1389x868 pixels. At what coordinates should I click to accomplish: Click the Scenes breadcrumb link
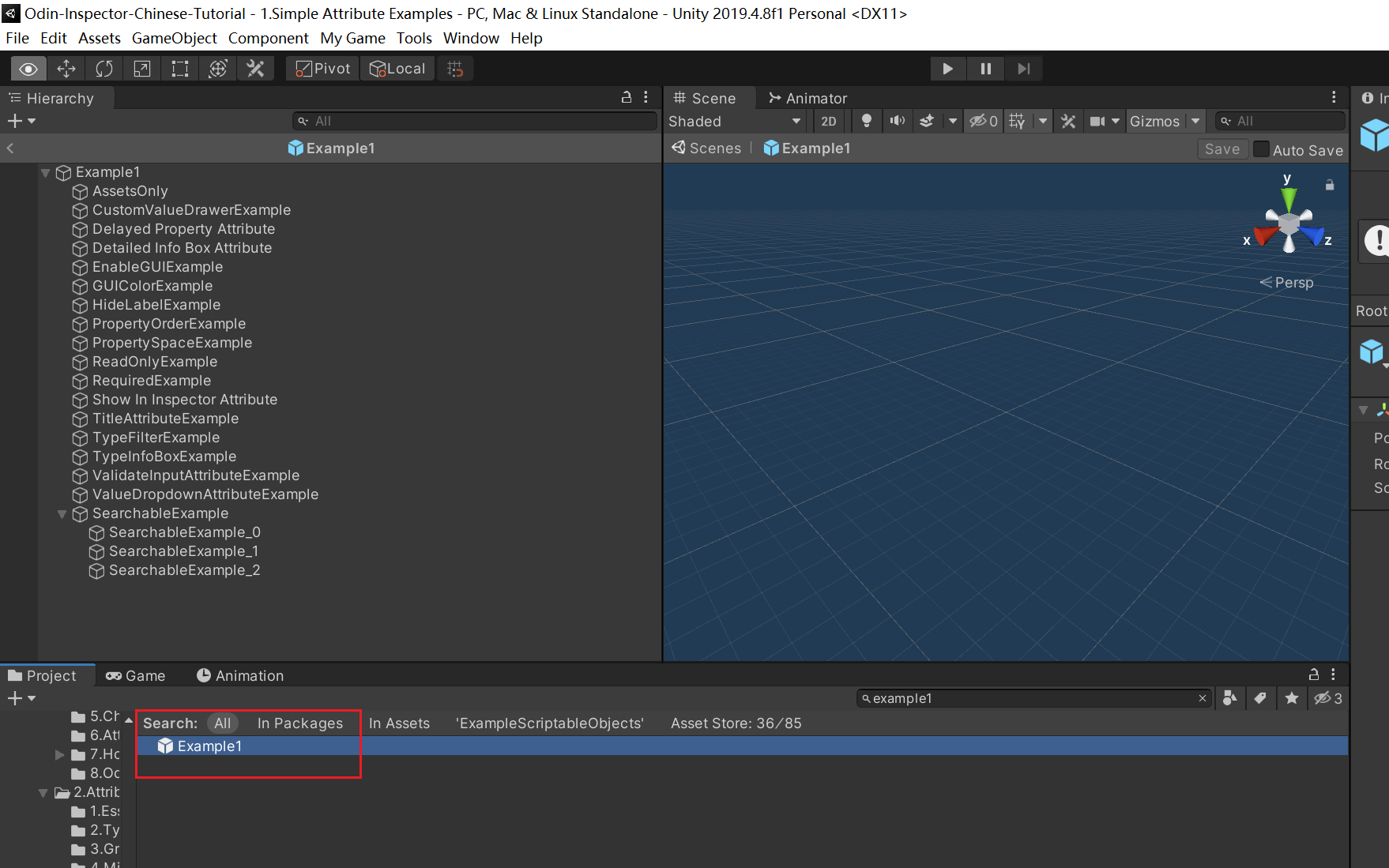[707, 148]
